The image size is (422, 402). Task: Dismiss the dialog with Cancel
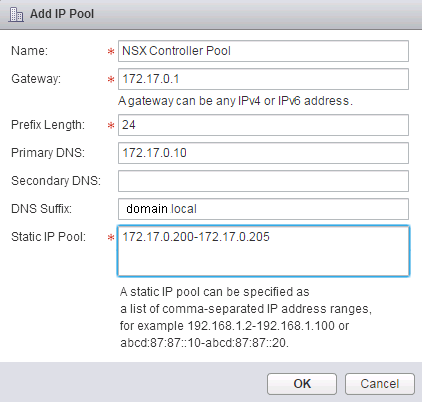point(380,384)
